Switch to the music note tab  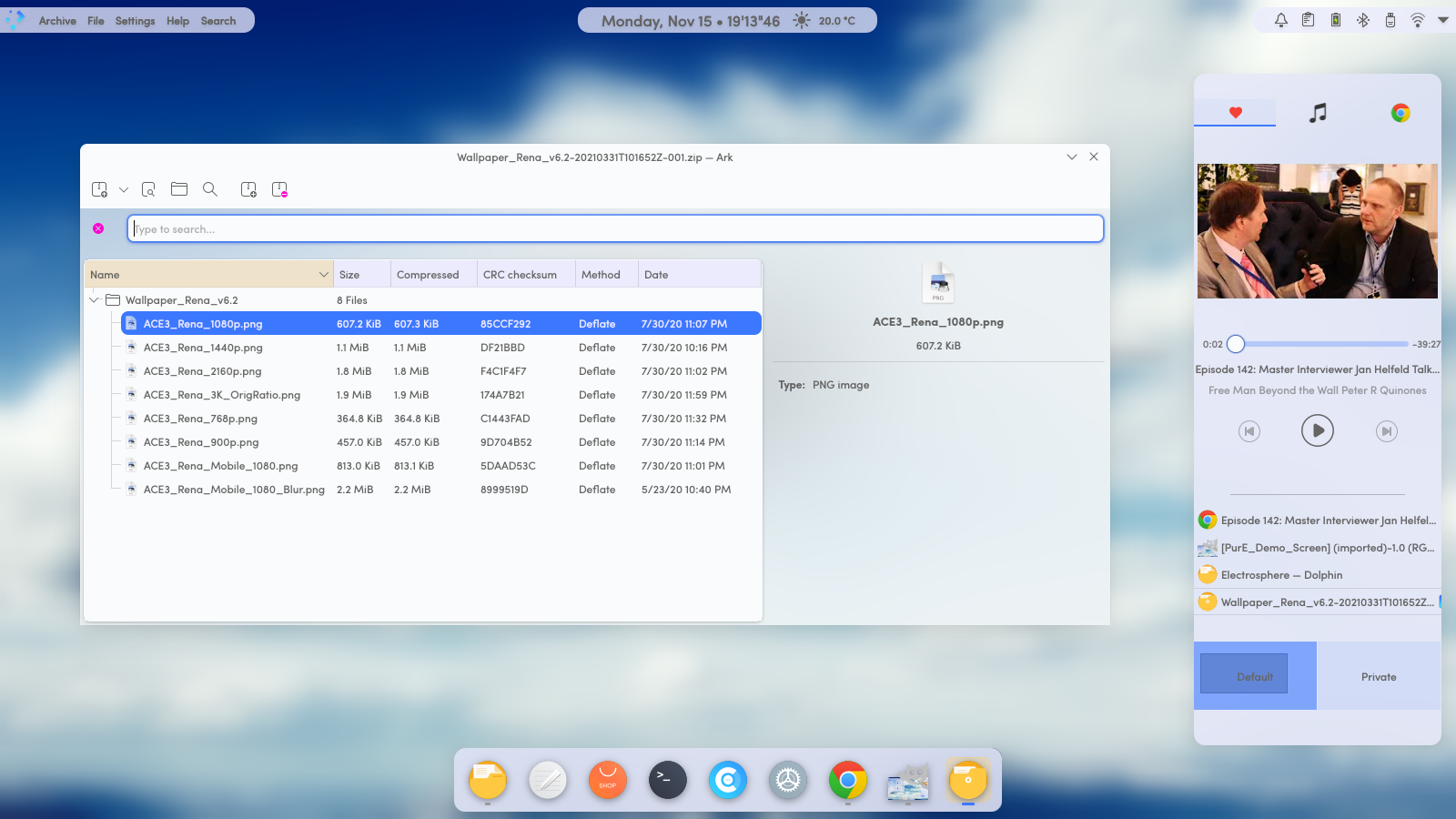point(1318,113)
